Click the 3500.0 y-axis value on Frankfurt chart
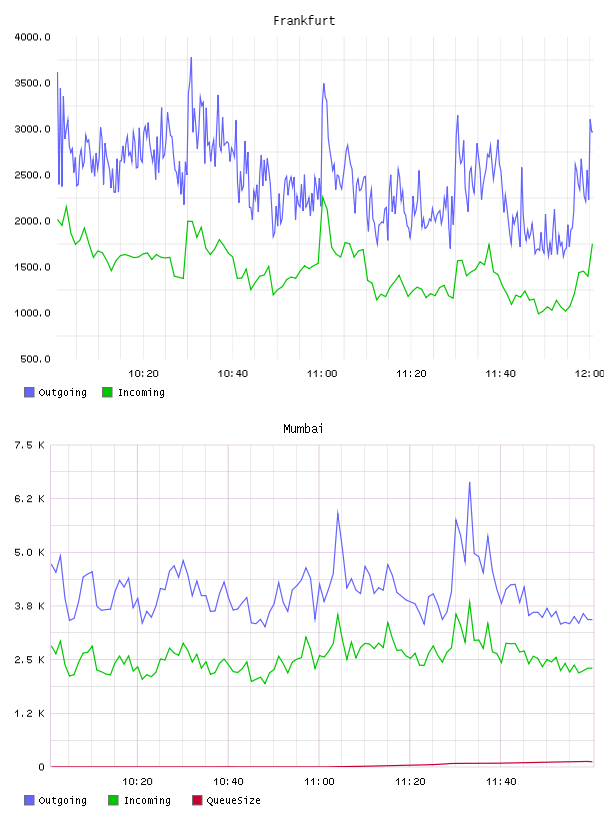Screen dimensions: 608x816 pos(32,83)
